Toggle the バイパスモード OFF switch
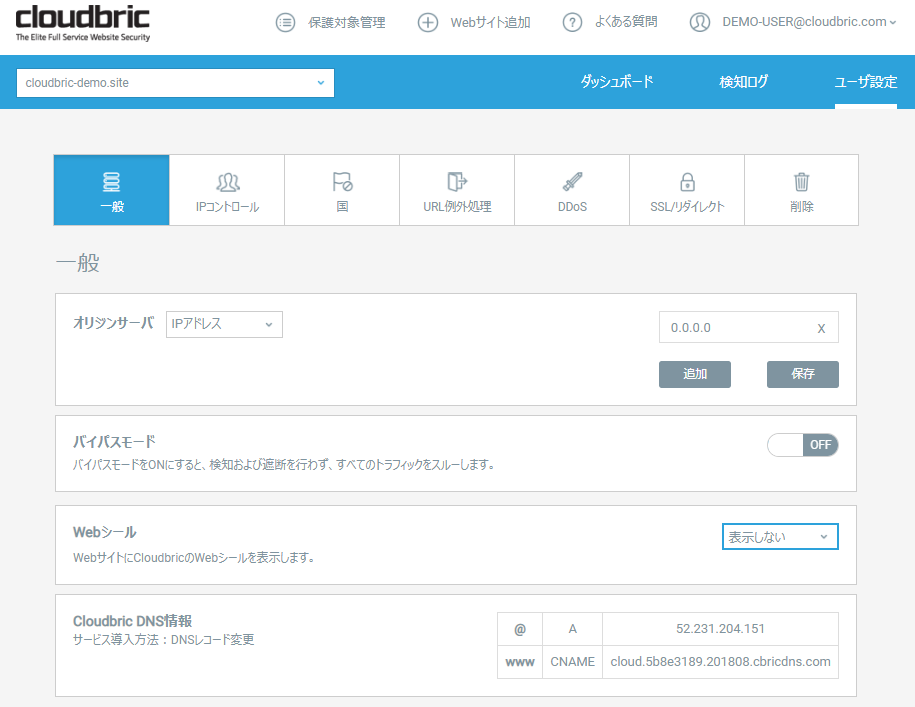This screenshot has width=915, height=707. click(x=802, y=445)
